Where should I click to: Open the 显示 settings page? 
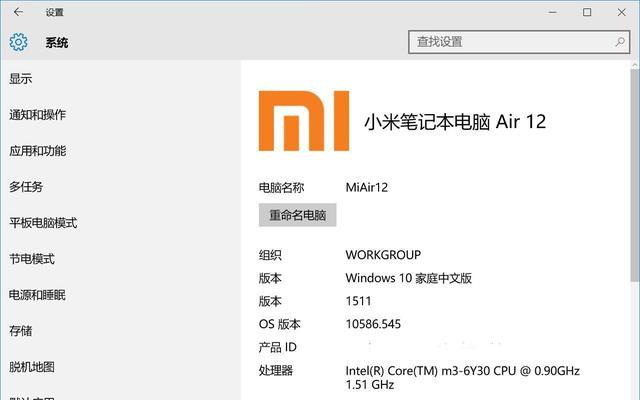(21, 78)
